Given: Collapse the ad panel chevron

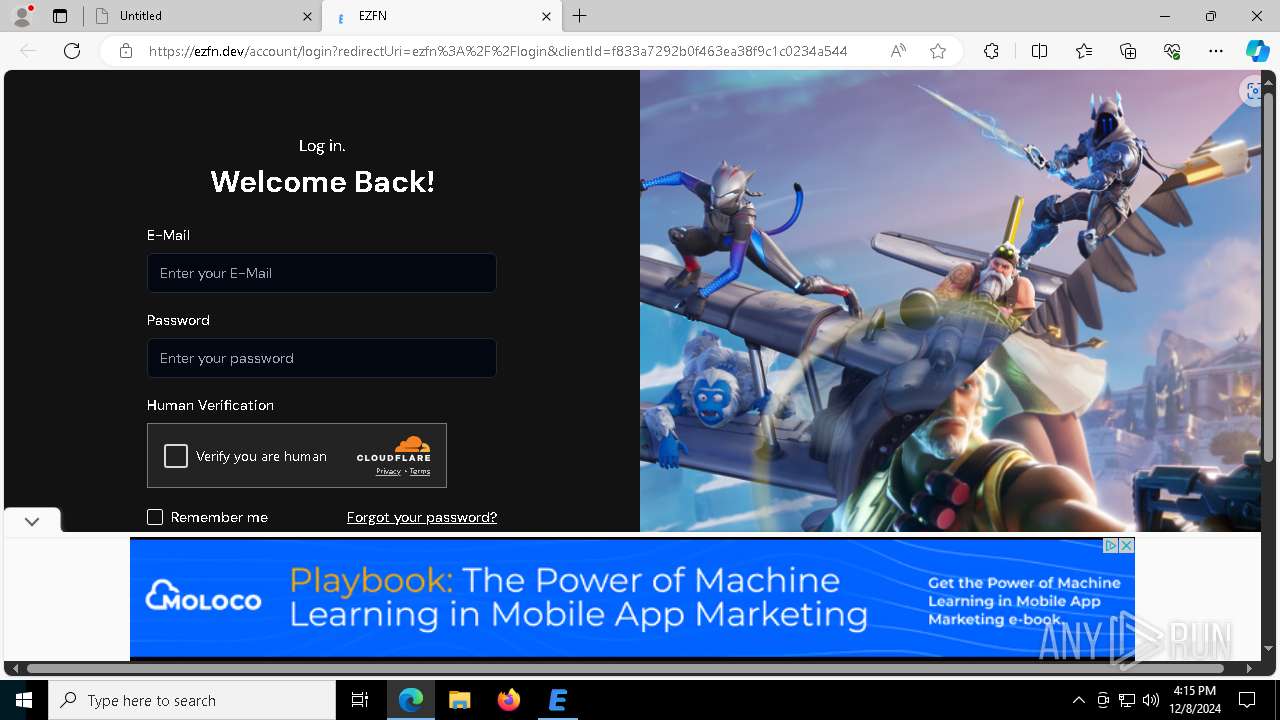Looking at the screenshot, I should pos(32,521).
